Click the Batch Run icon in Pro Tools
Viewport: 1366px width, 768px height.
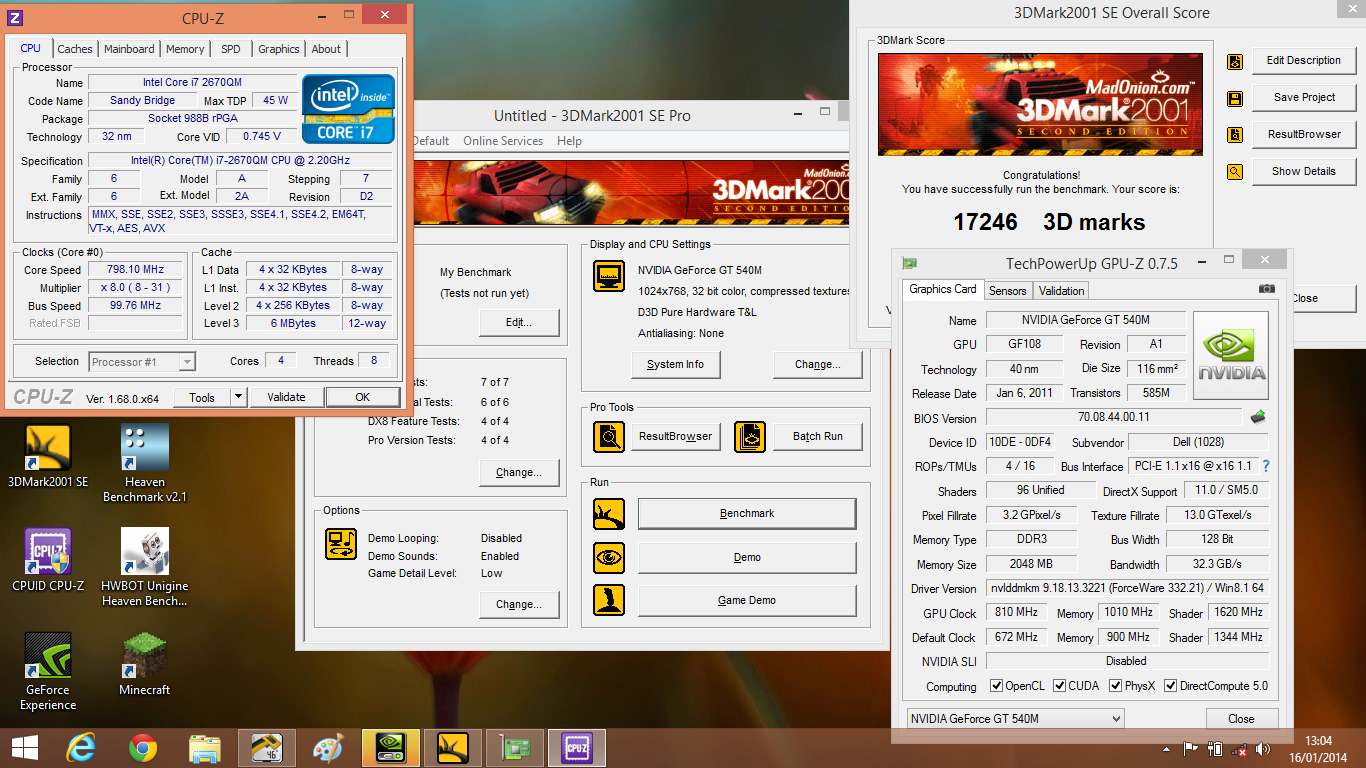pos(750,436)
